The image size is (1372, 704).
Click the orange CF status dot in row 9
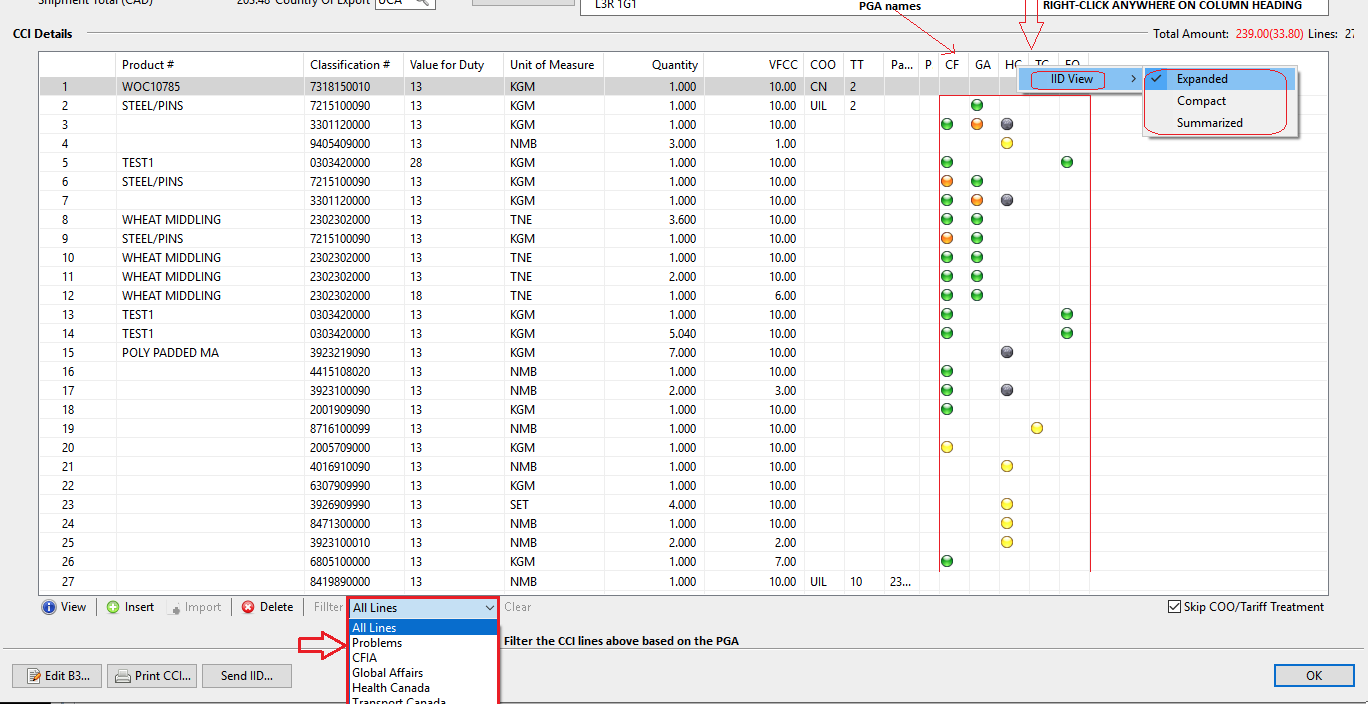(x=947, y=238)
